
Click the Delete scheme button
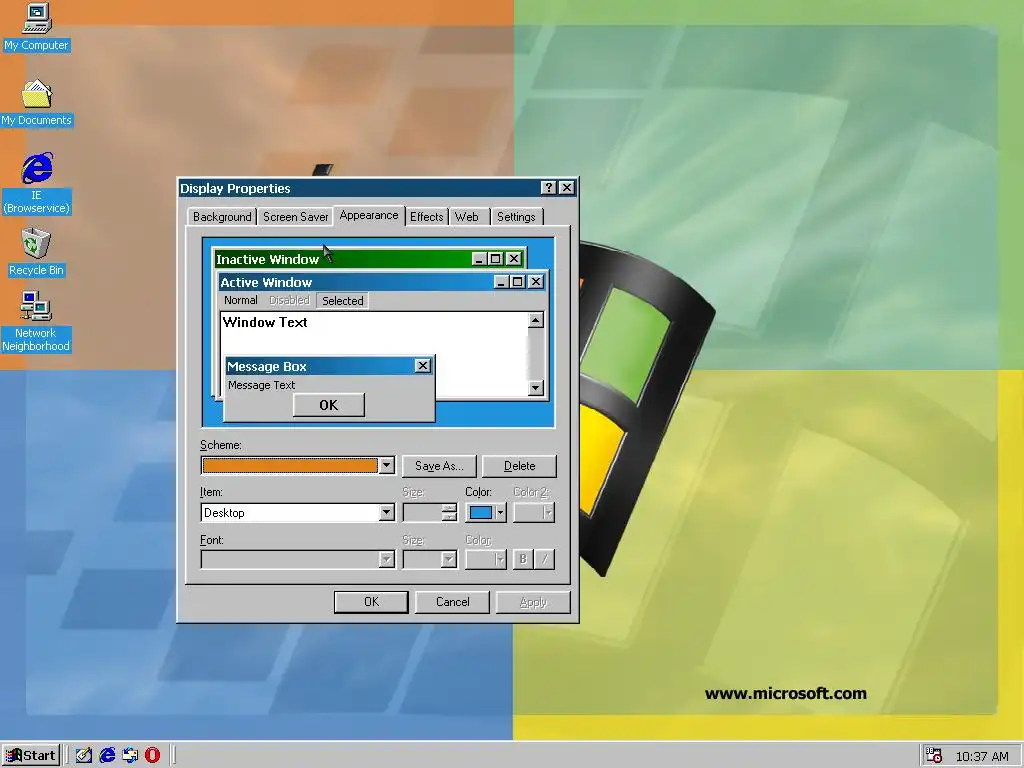[519, 466]
